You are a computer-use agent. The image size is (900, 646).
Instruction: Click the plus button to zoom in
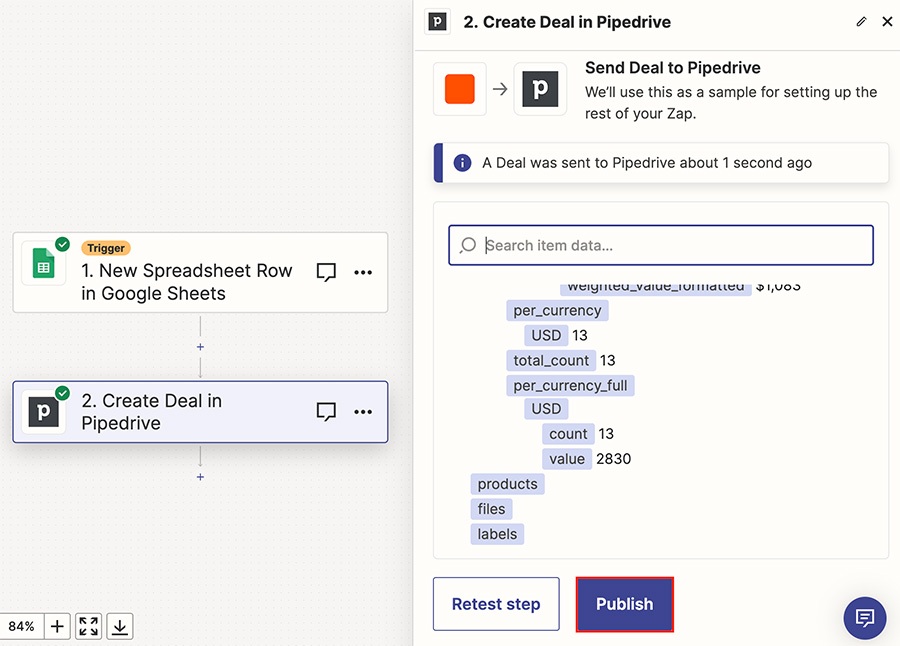coord(57,626)
